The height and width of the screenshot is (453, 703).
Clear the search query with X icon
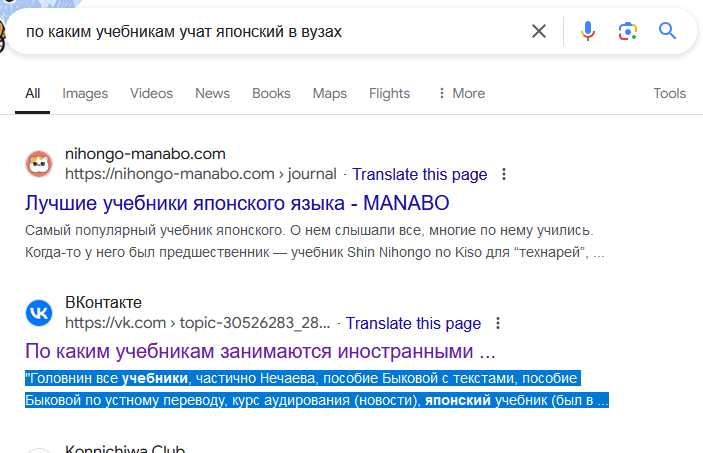coord(539,31)
